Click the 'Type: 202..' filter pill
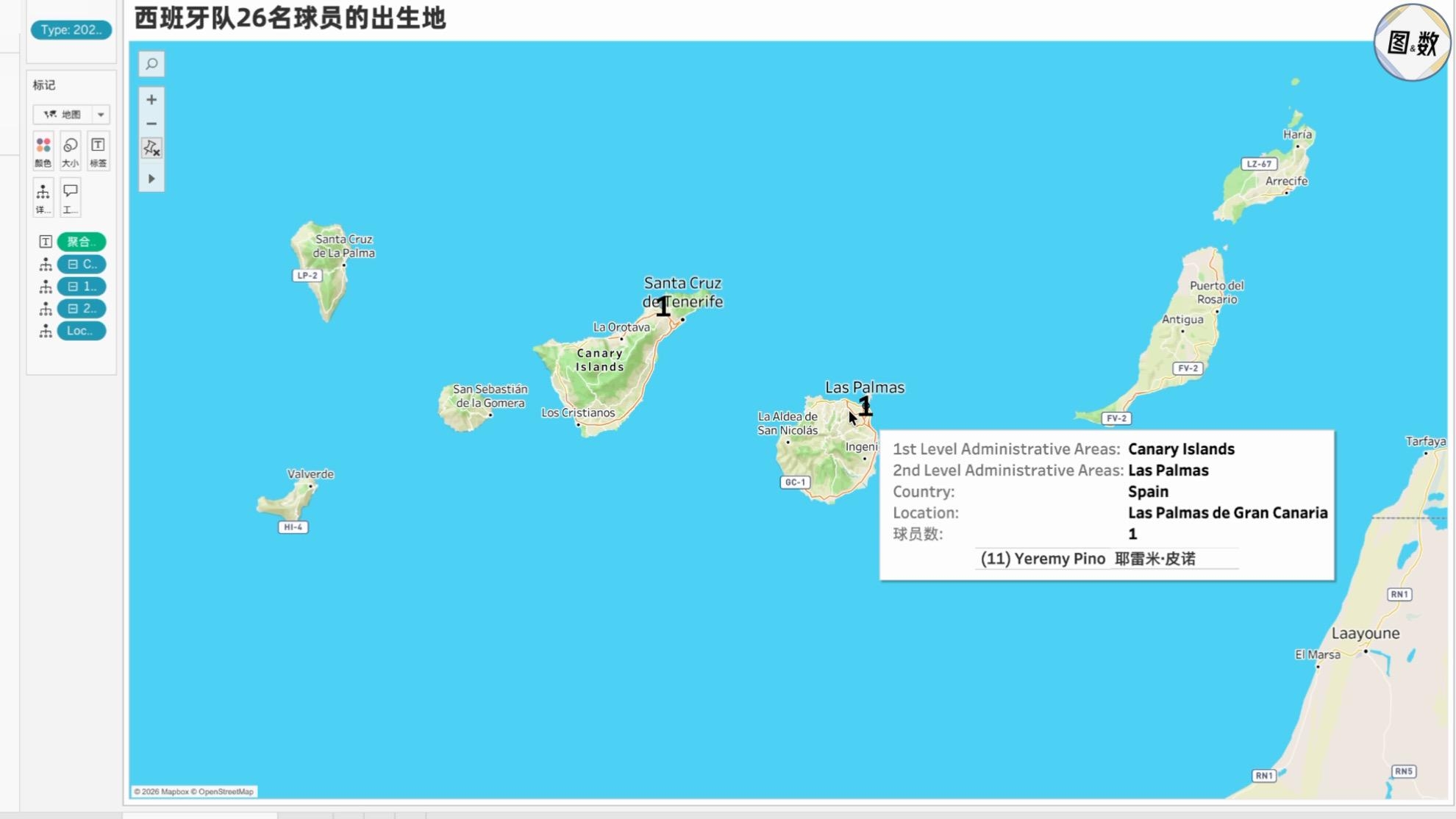This screenshot has height=819, width=1456. click(71, 30)
